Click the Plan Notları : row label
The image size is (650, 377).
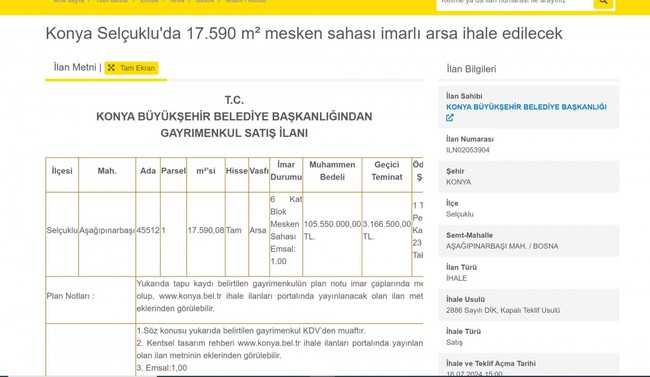coord(70,296)
